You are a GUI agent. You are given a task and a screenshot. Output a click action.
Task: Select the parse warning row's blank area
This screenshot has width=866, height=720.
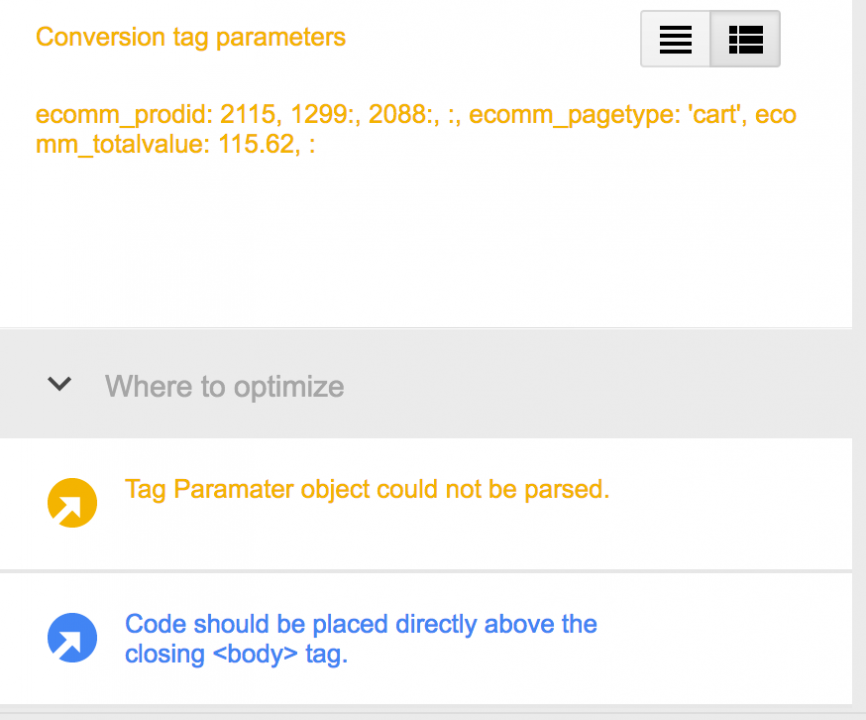(729, 504)
